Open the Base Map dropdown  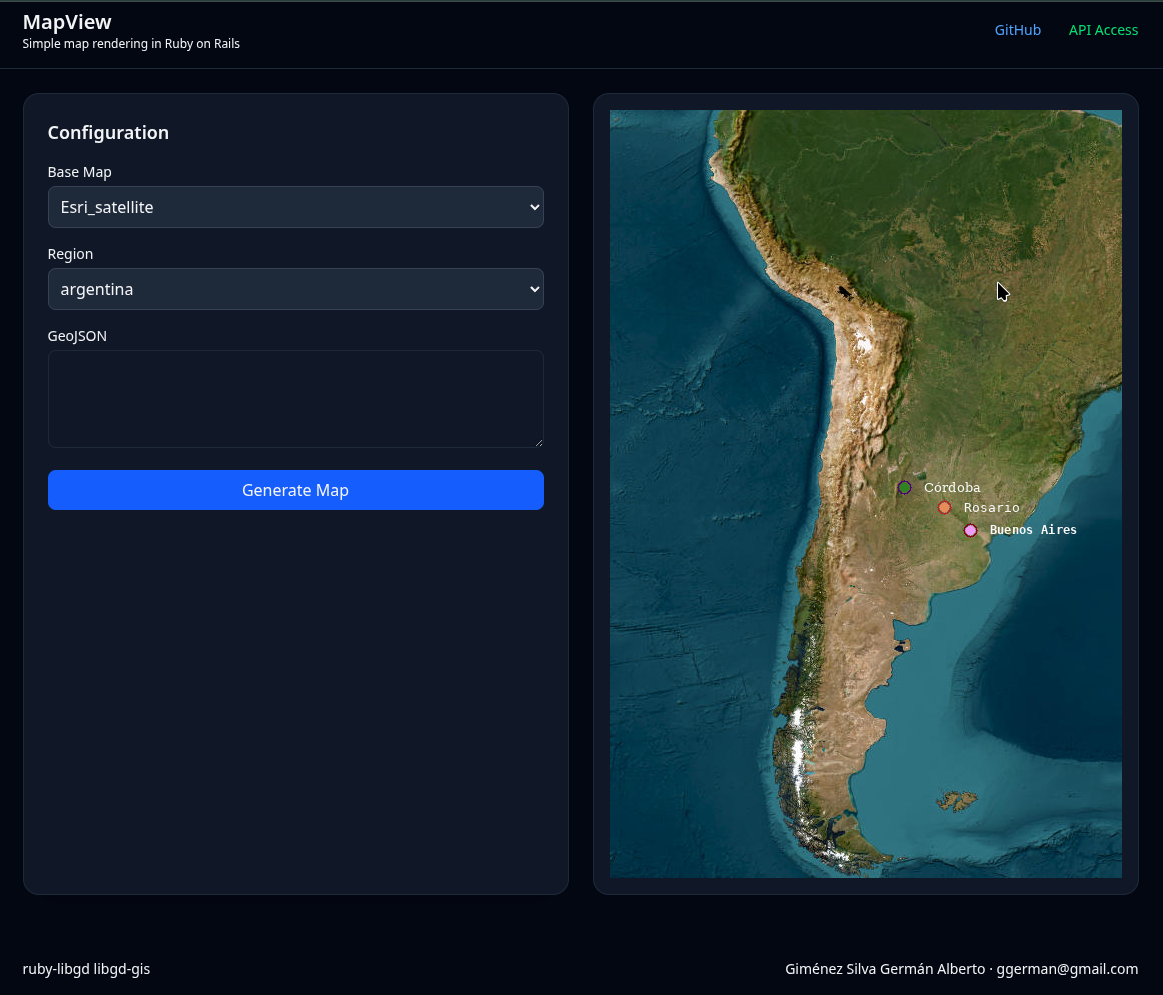pyautogui.click(x=295, y=207)
